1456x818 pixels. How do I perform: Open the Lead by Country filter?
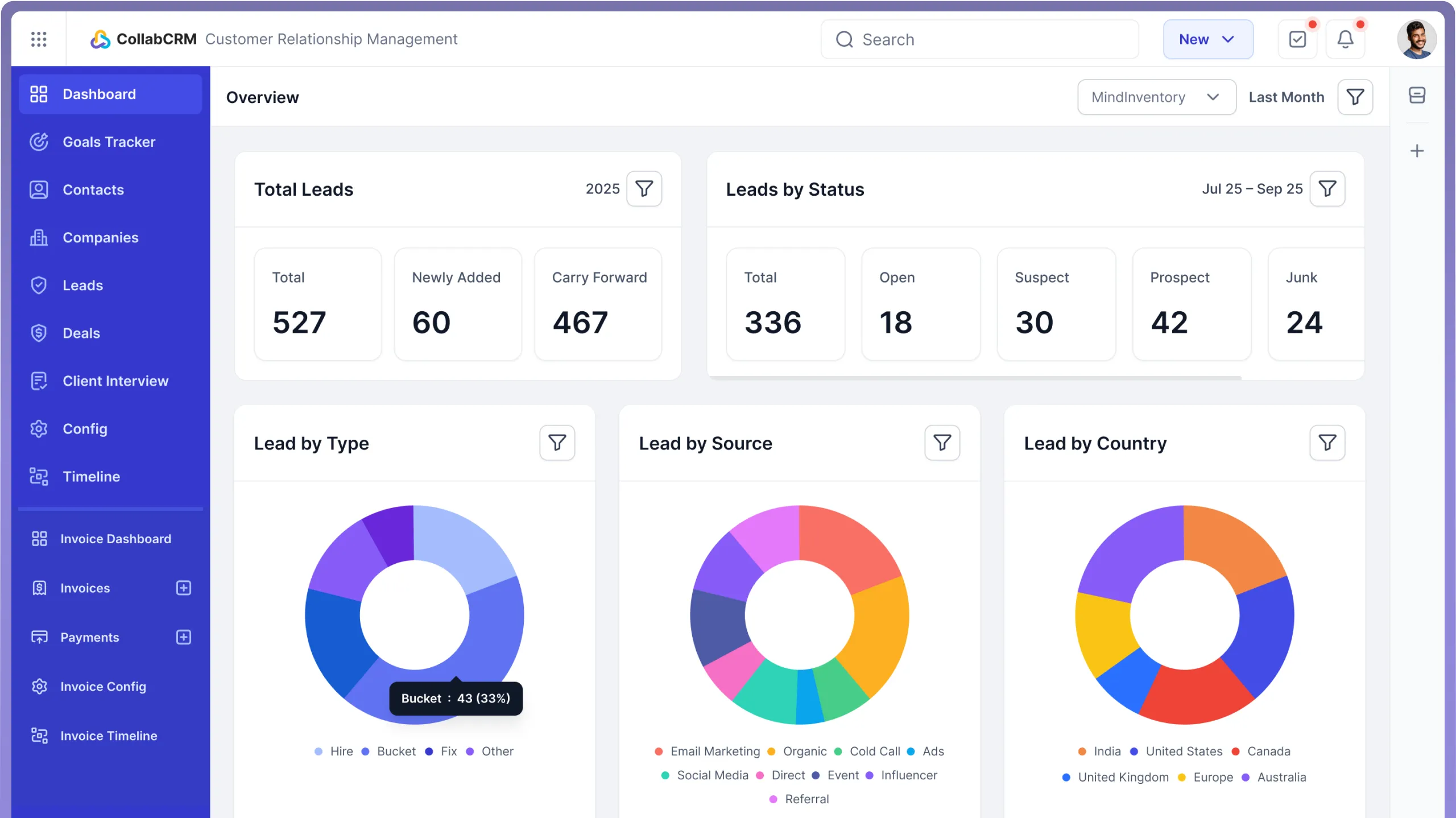pyautogui.click(x=1327, y=443)
